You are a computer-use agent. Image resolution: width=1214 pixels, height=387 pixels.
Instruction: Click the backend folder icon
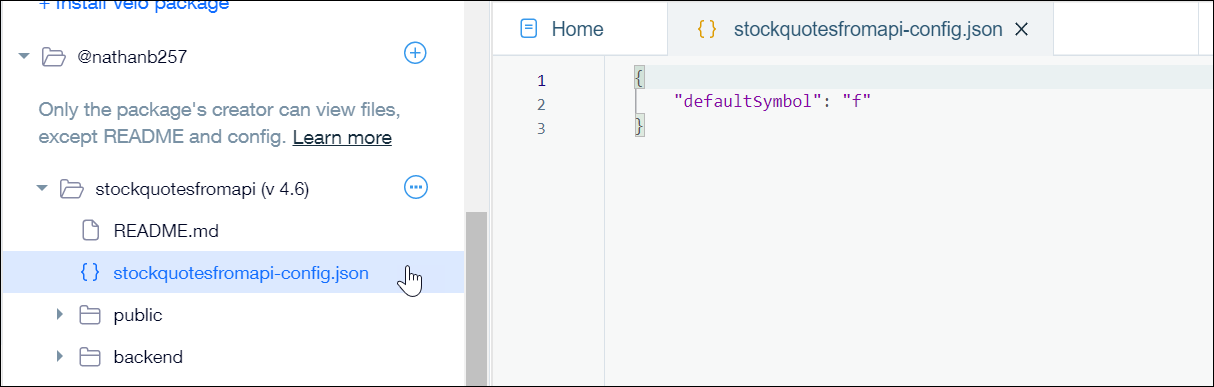pos(90,356)
